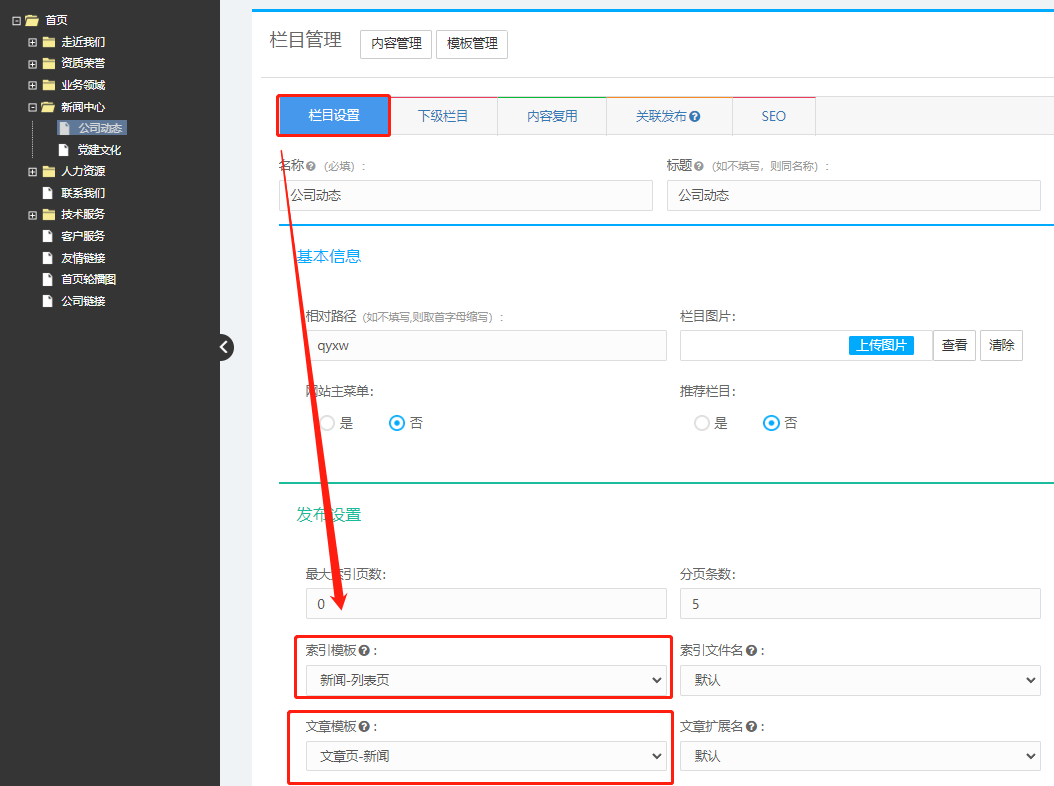The width and height of the screenshot is (1054, 786).
Task: Click the 模板管理 button
Action: click(472, 44)
